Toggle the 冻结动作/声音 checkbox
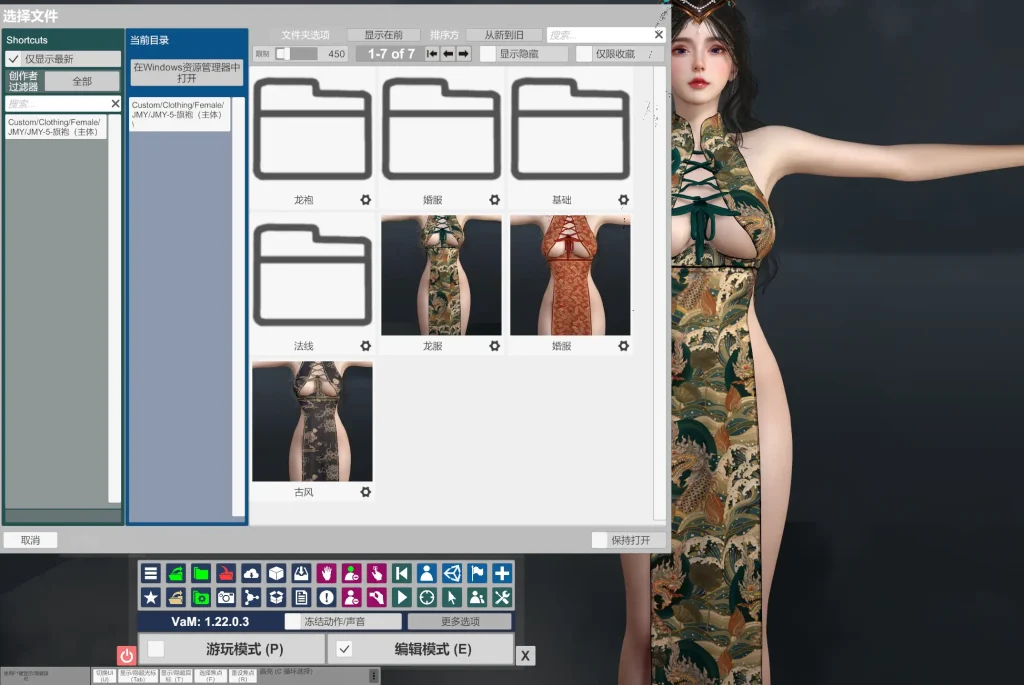 pyautogui.click(x=293, y=622)
